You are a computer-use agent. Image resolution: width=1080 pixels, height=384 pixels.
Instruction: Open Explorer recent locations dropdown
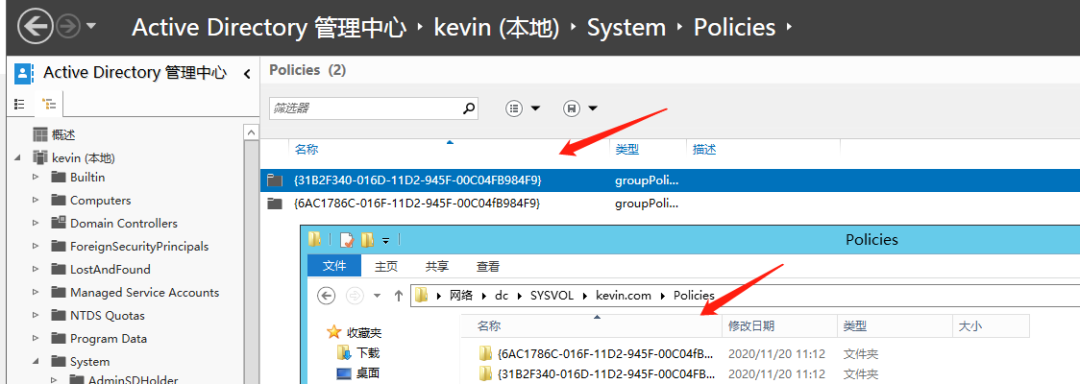coord(377,296)
